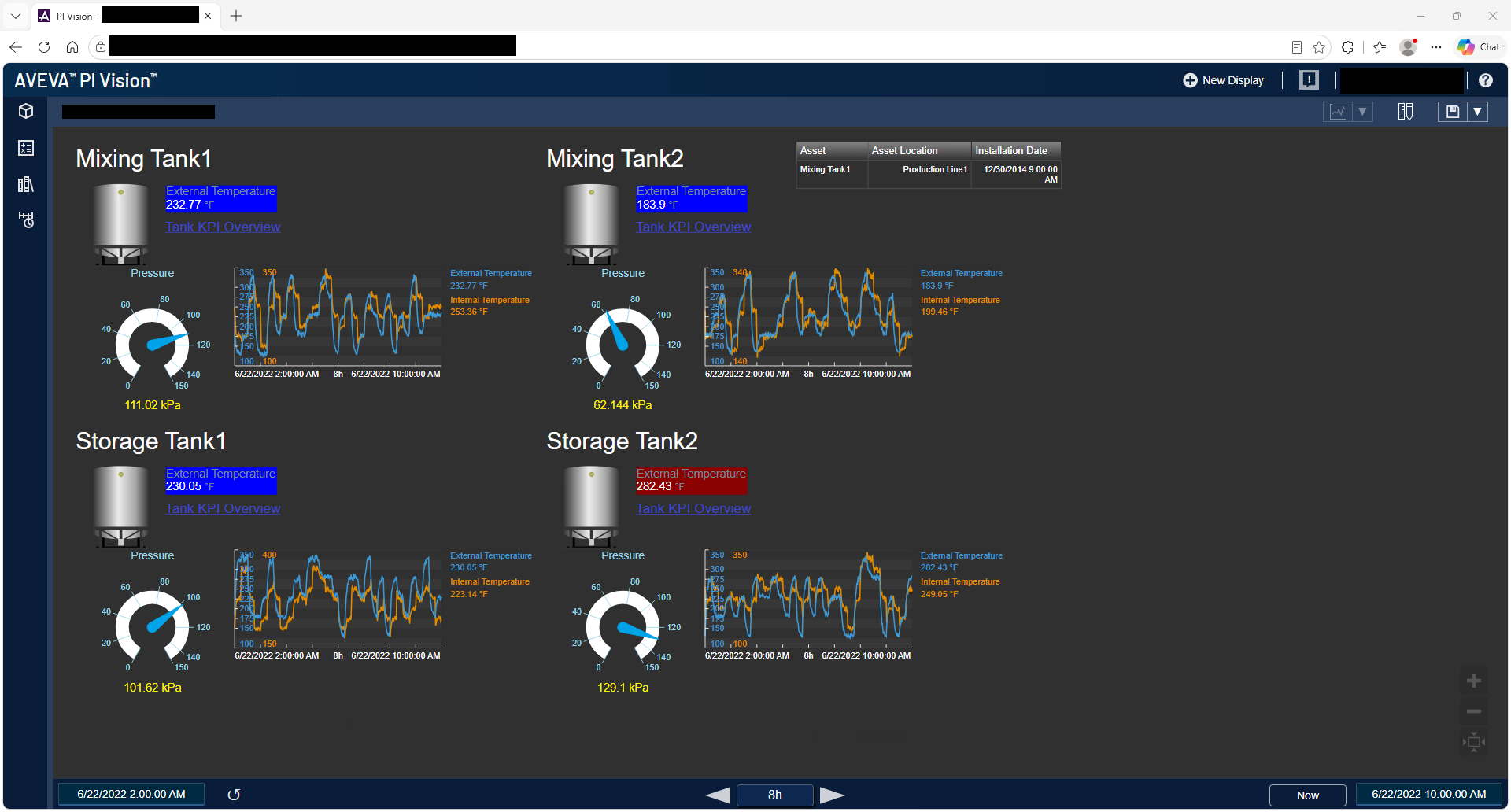
Task: Click the Now button in time bar
Action: tap(1308, 795)
